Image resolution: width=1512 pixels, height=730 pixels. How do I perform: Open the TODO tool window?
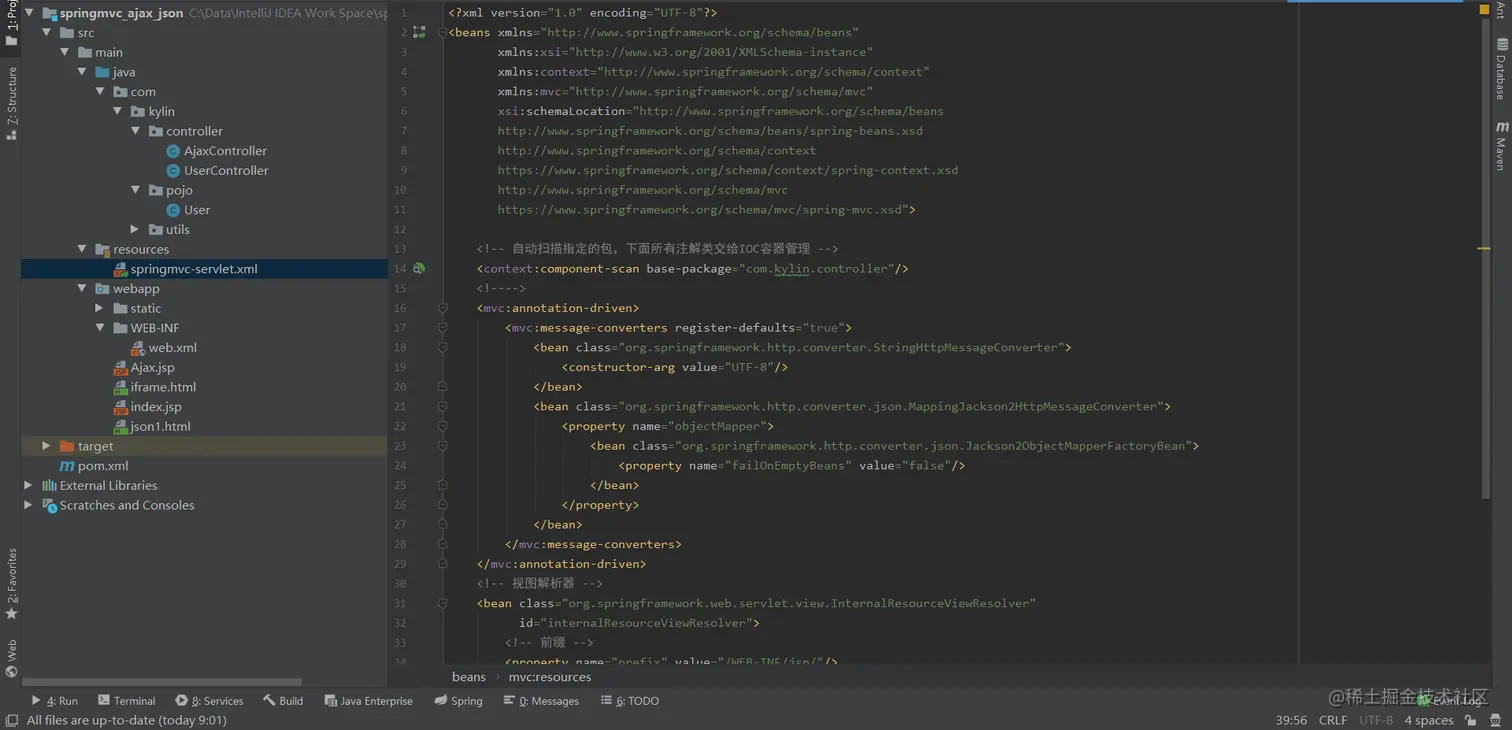click(x=630, y=701)
